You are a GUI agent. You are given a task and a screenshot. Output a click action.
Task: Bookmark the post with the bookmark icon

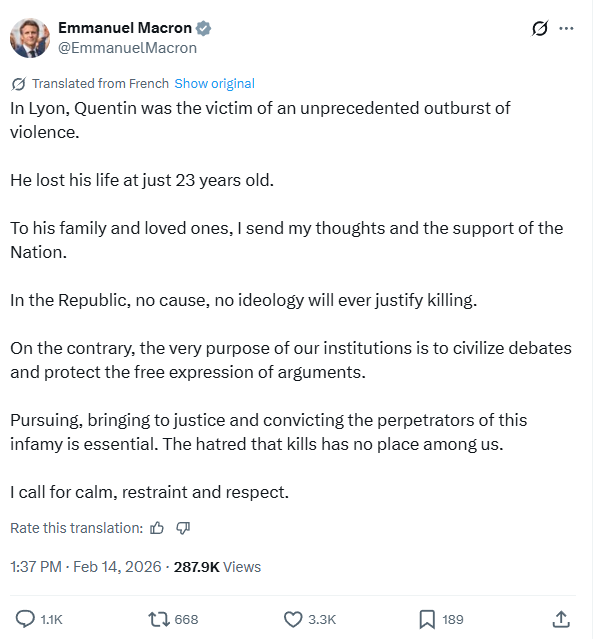[x=427, y=619]
